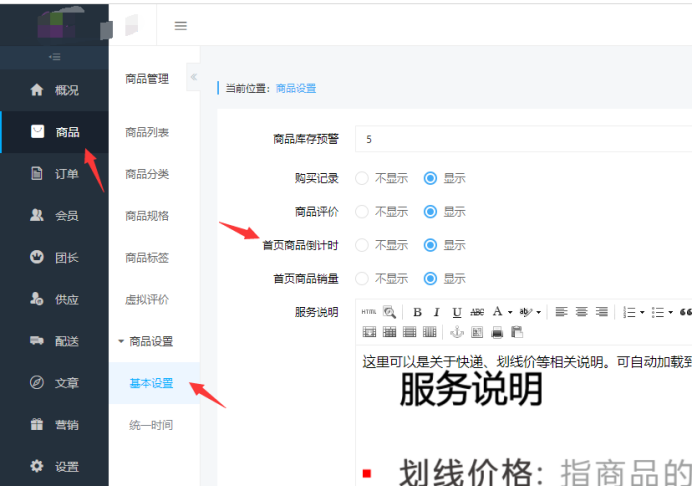
Task: Open the 商品列表 submenu link
Action: (147, 132)
